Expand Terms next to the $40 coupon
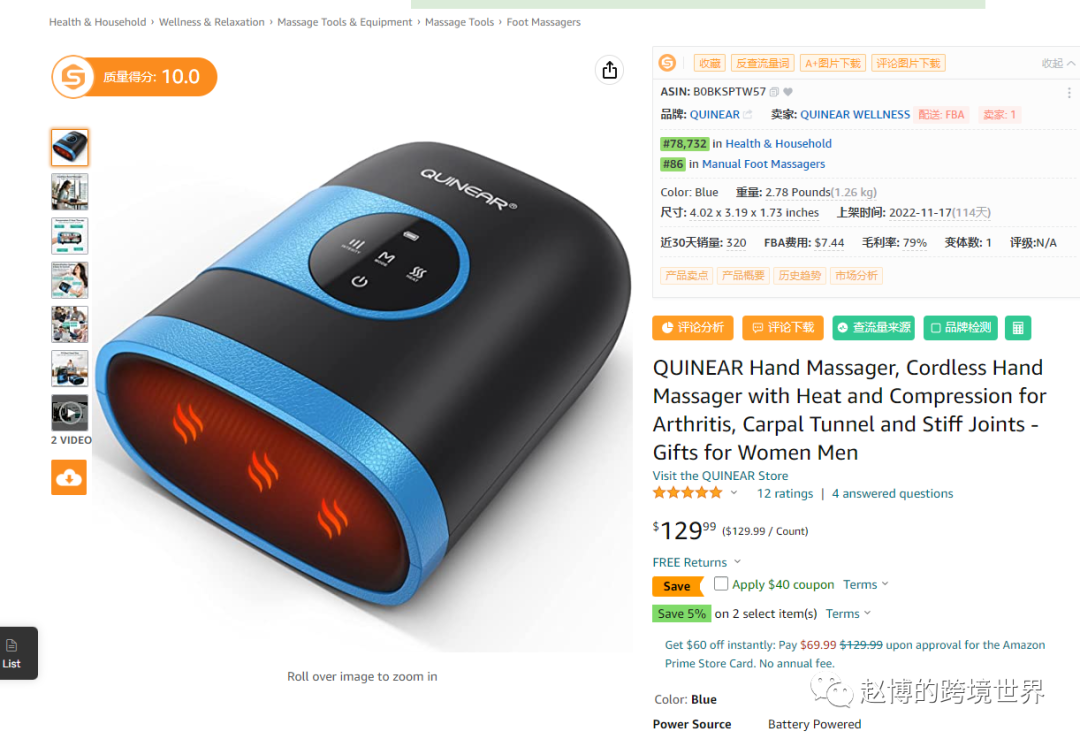Image resolution: width=1080 pixels, height=739 pixels. (866, 584)
